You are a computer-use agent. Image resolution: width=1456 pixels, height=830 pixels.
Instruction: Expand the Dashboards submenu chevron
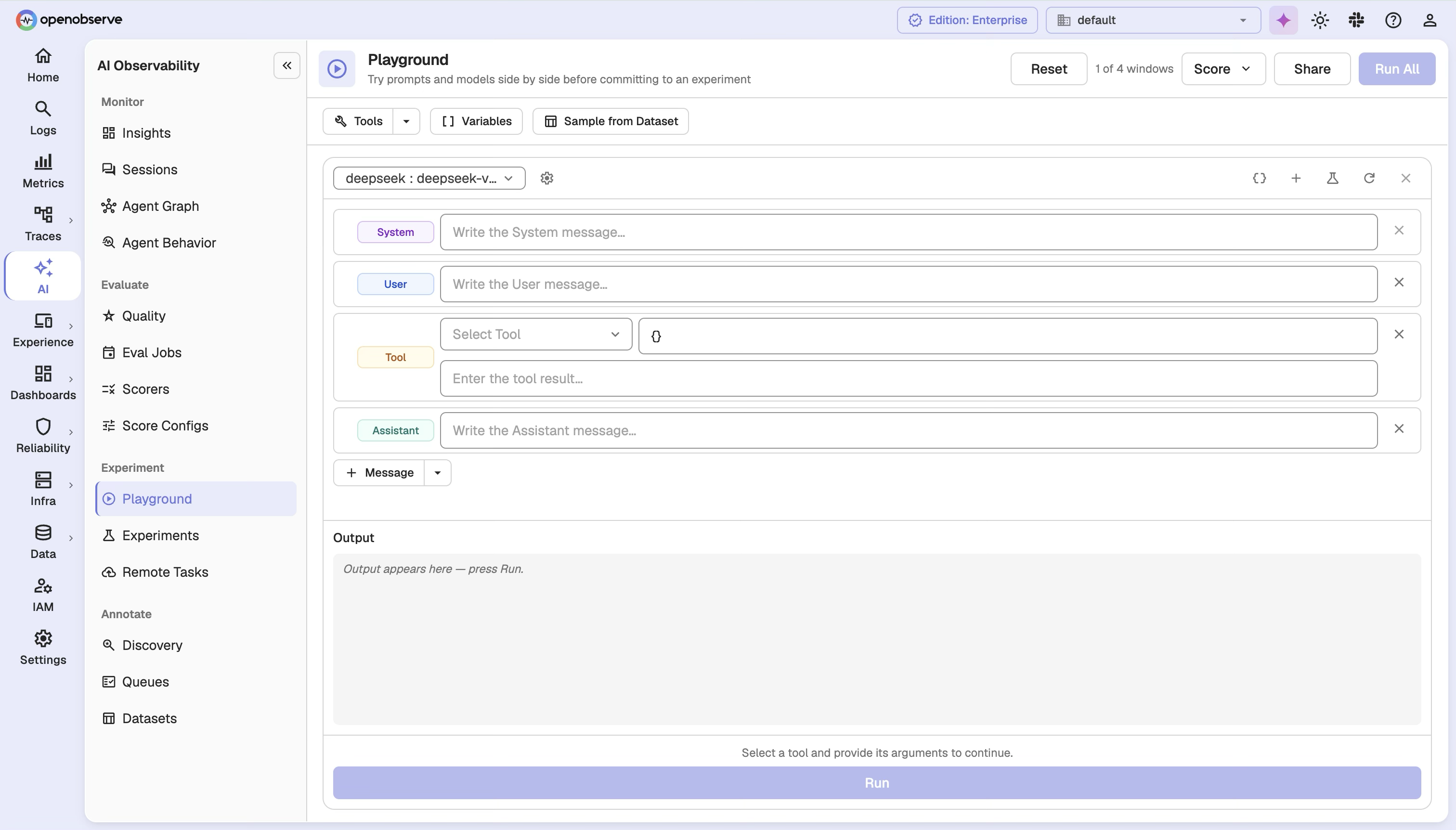pyautogui.click(x=71, y=379)
